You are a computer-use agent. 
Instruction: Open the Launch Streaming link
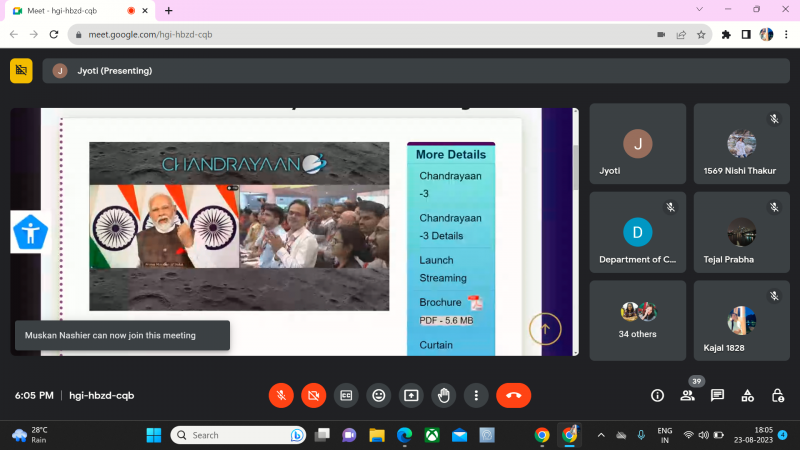[x=443, y=269]
